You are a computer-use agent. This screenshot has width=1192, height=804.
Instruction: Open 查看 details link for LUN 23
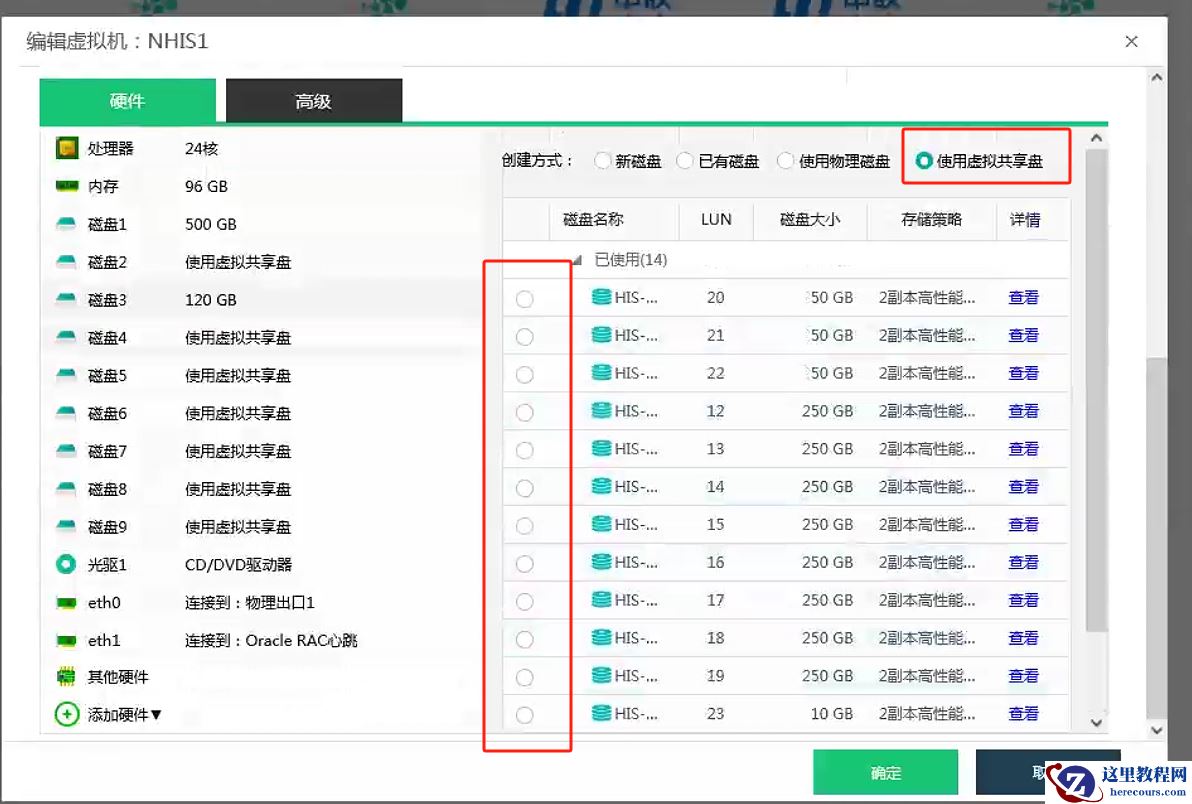pos(1023,714)
